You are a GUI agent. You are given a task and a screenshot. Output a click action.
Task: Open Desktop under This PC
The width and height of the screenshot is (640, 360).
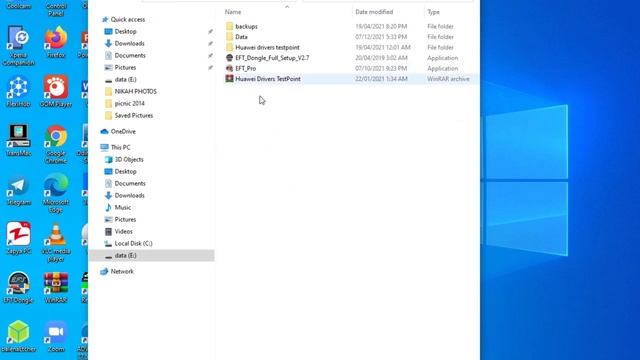click(x=125, y=171)
